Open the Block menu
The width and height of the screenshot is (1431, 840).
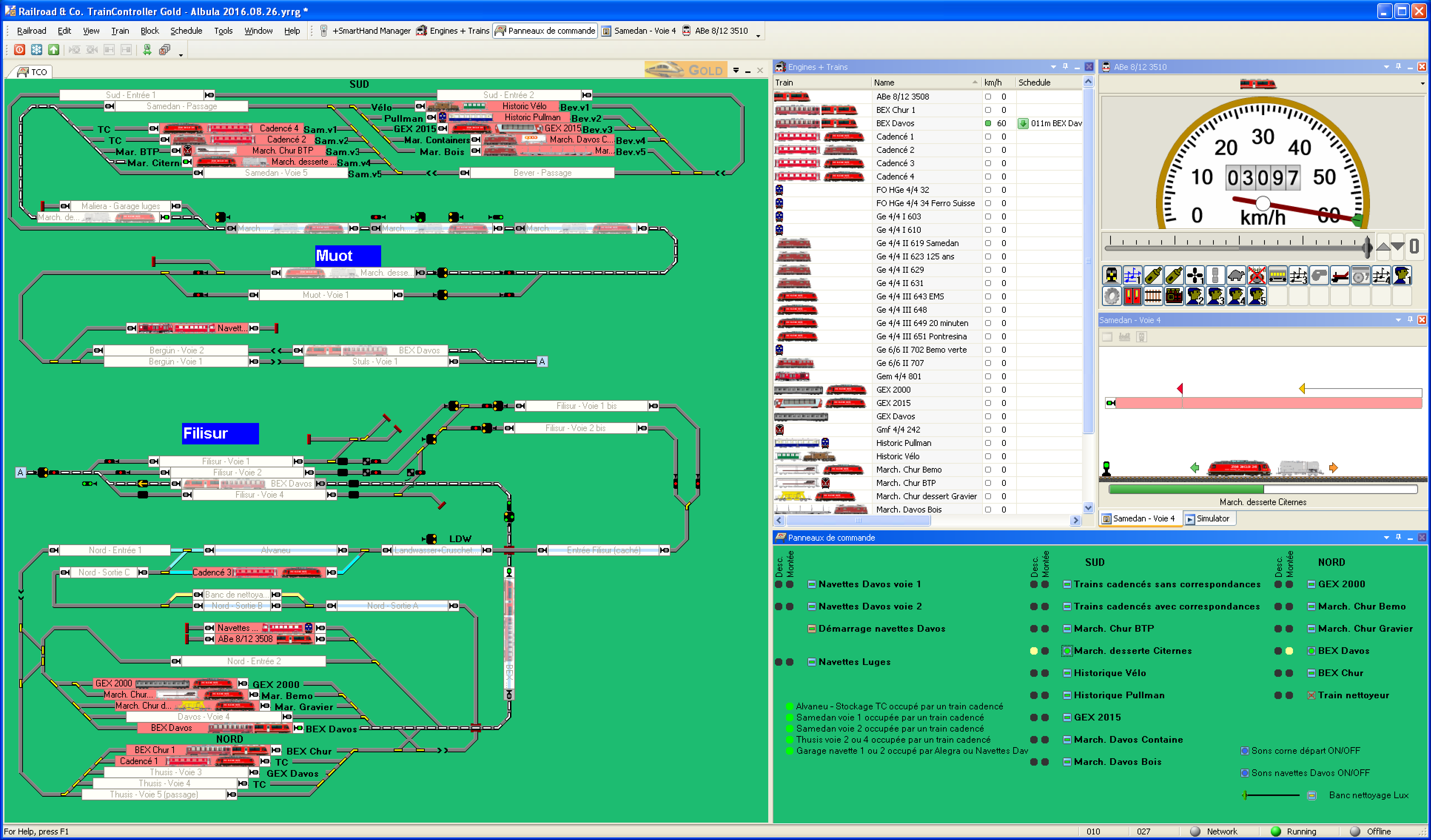pos(150,31)
